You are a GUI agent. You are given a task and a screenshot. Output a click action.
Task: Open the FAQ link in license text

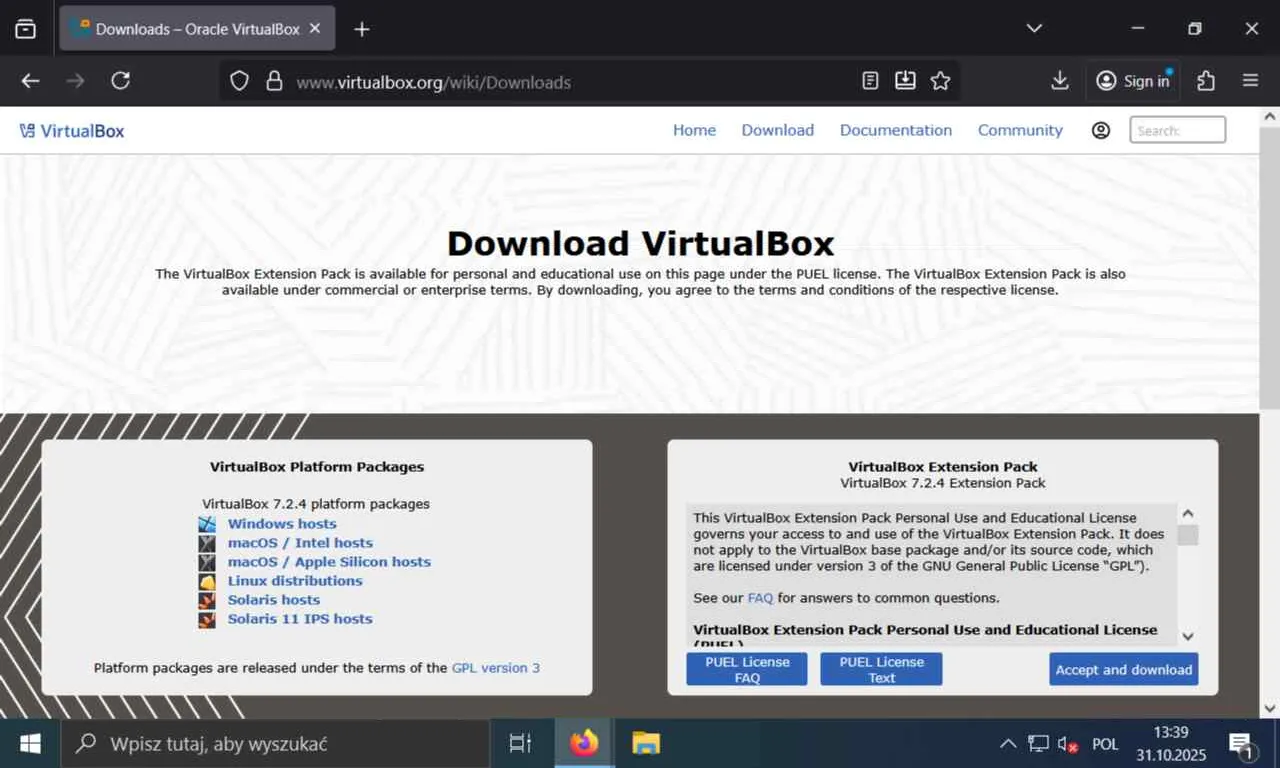tap(760, 598)
